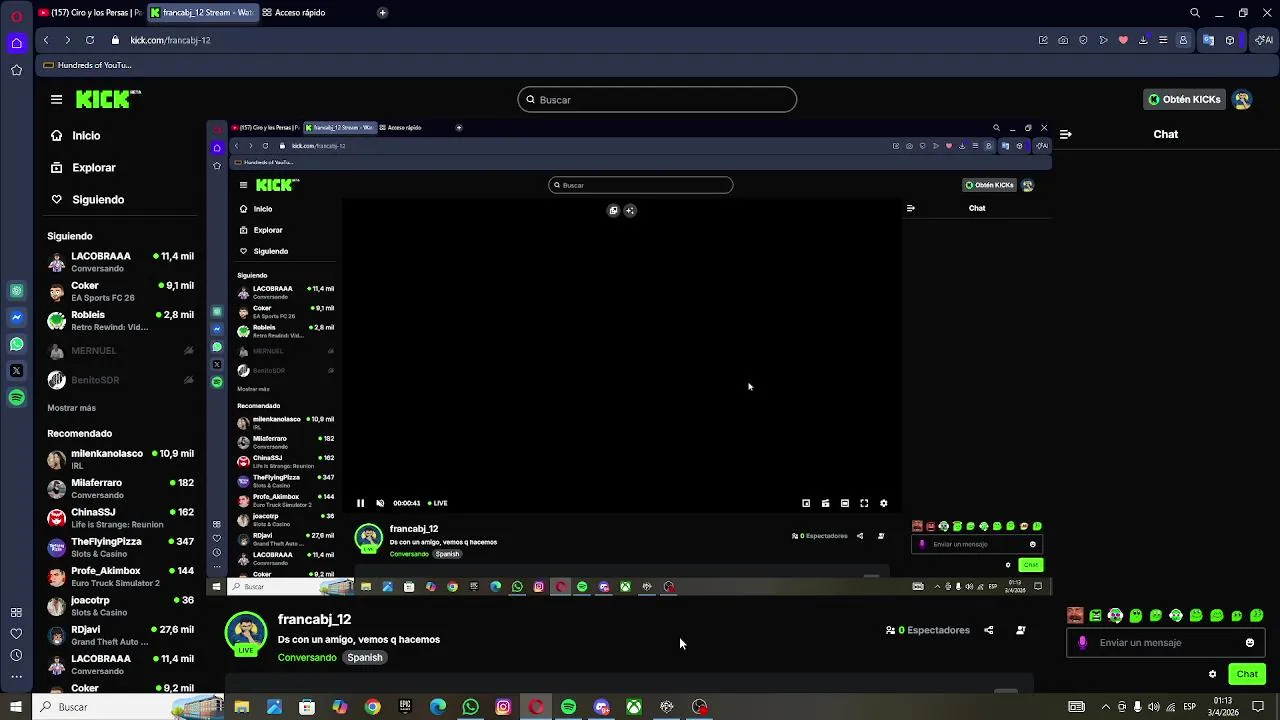Image resolution: width=1280 pixels, height=720 pixels.
Task: Open Siguiendo in Kick sidebar
Action: pyautogui.click(x=88, y=200)
